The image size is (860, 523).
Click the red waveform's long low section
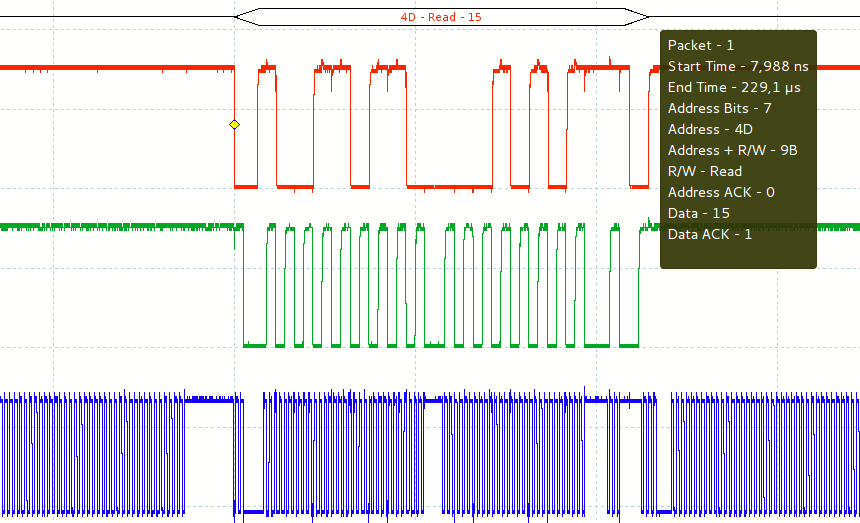[450, 187]
